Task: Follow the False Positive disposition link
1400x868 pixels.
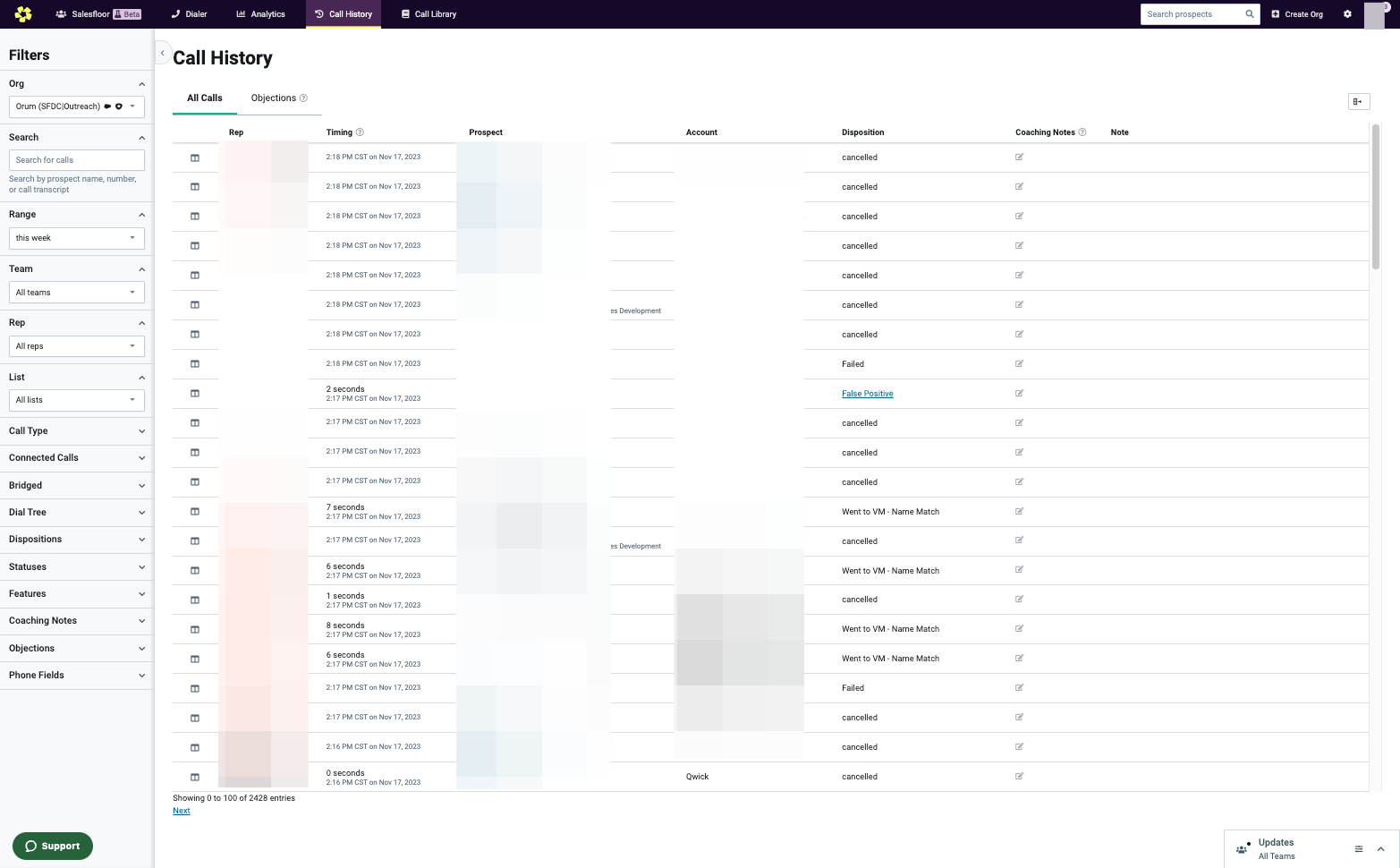Action: coord(868,394)
